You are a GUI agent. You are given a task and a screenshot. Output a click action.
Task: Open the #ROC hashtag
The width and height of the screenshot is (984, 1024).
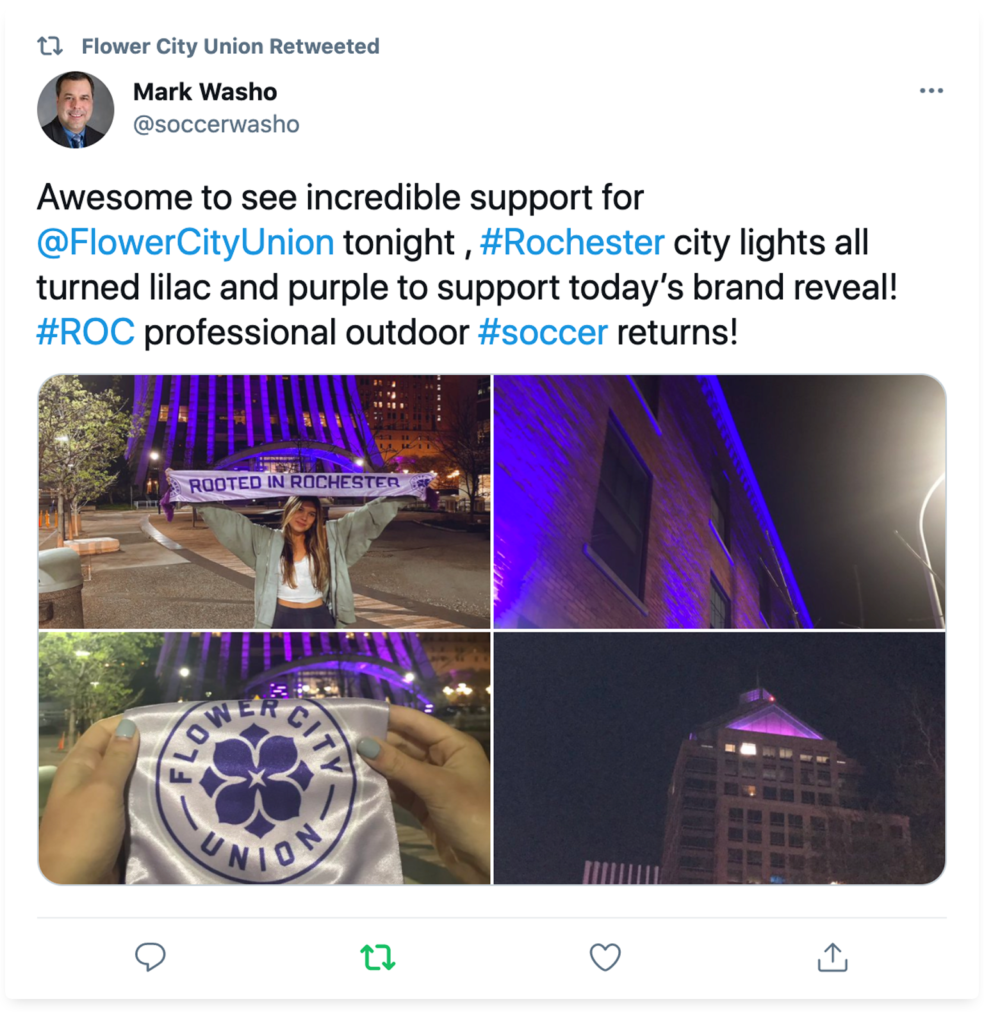click(x=86, y=332)
